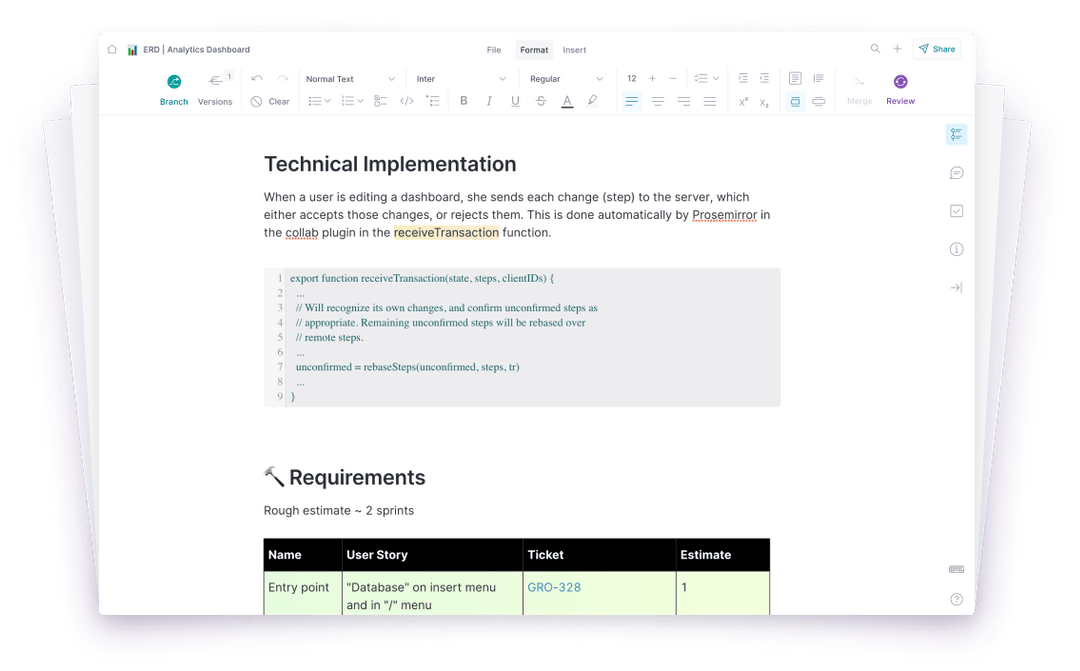Toggle italic formatting
The height and width of the screenshot is (671, 1080).
pos(489,101)
